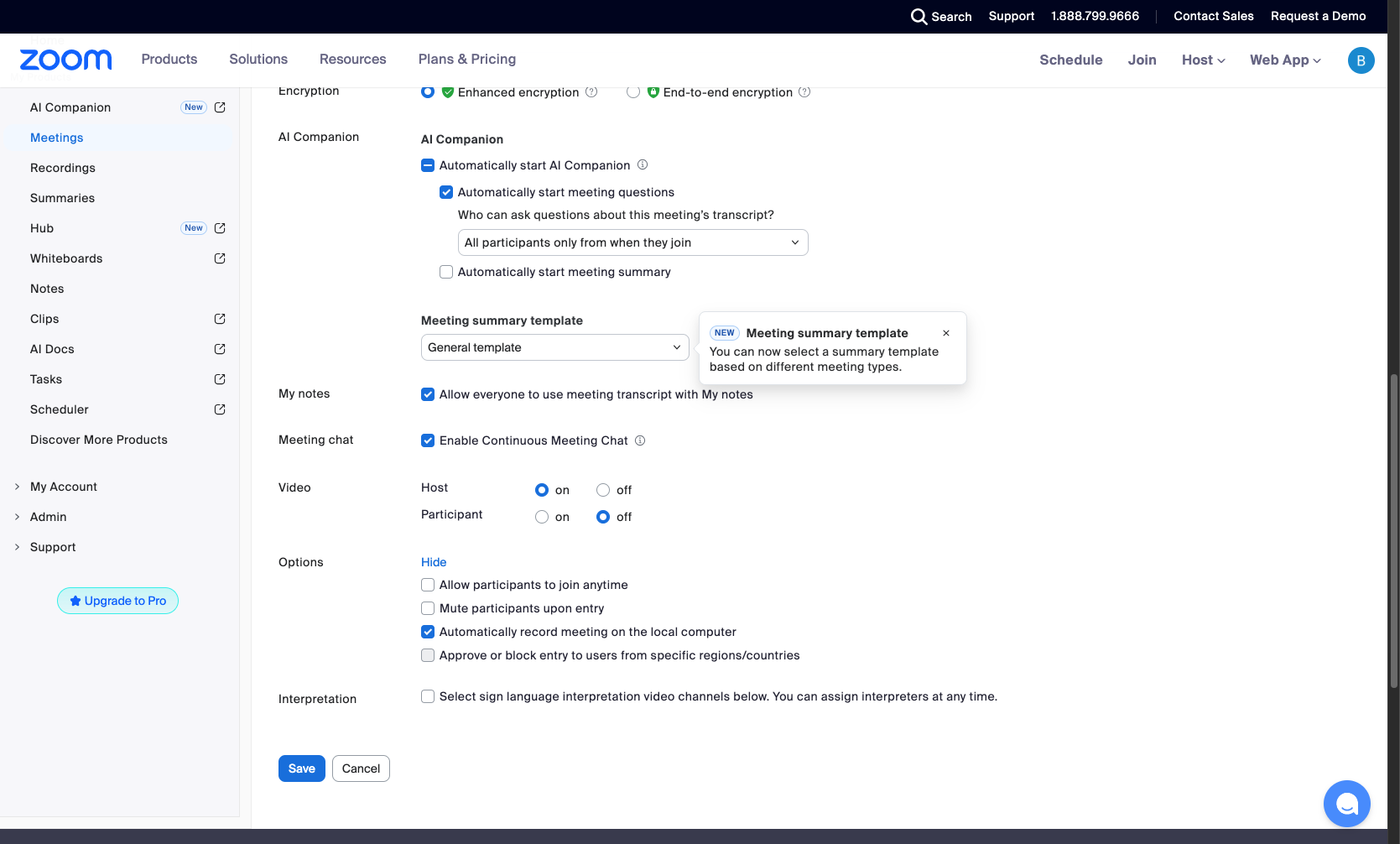Open Tasks external link icon
1400x844 pixels.
[x=220, y=379]
